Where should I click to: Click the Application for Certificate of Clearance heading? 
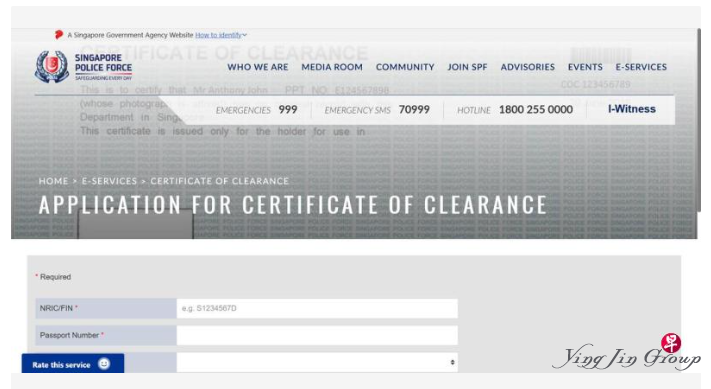292,205
